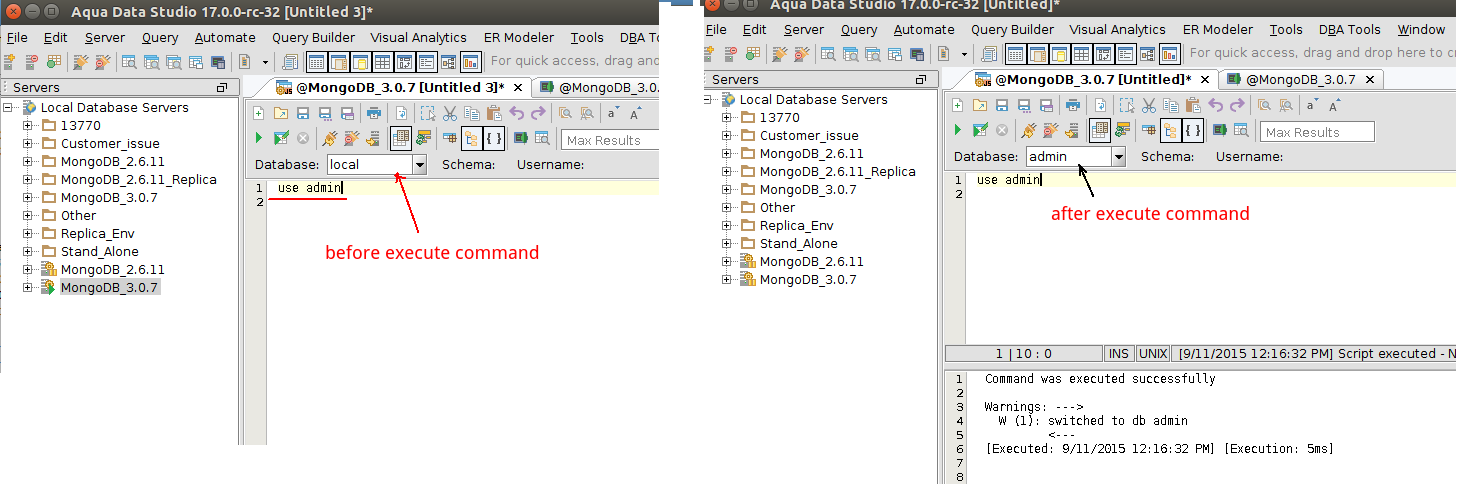The height and width of the screenshot is (495, 1471).
Task: Toggle first layout button in left window main toolbar
Action: coord(315,62)
